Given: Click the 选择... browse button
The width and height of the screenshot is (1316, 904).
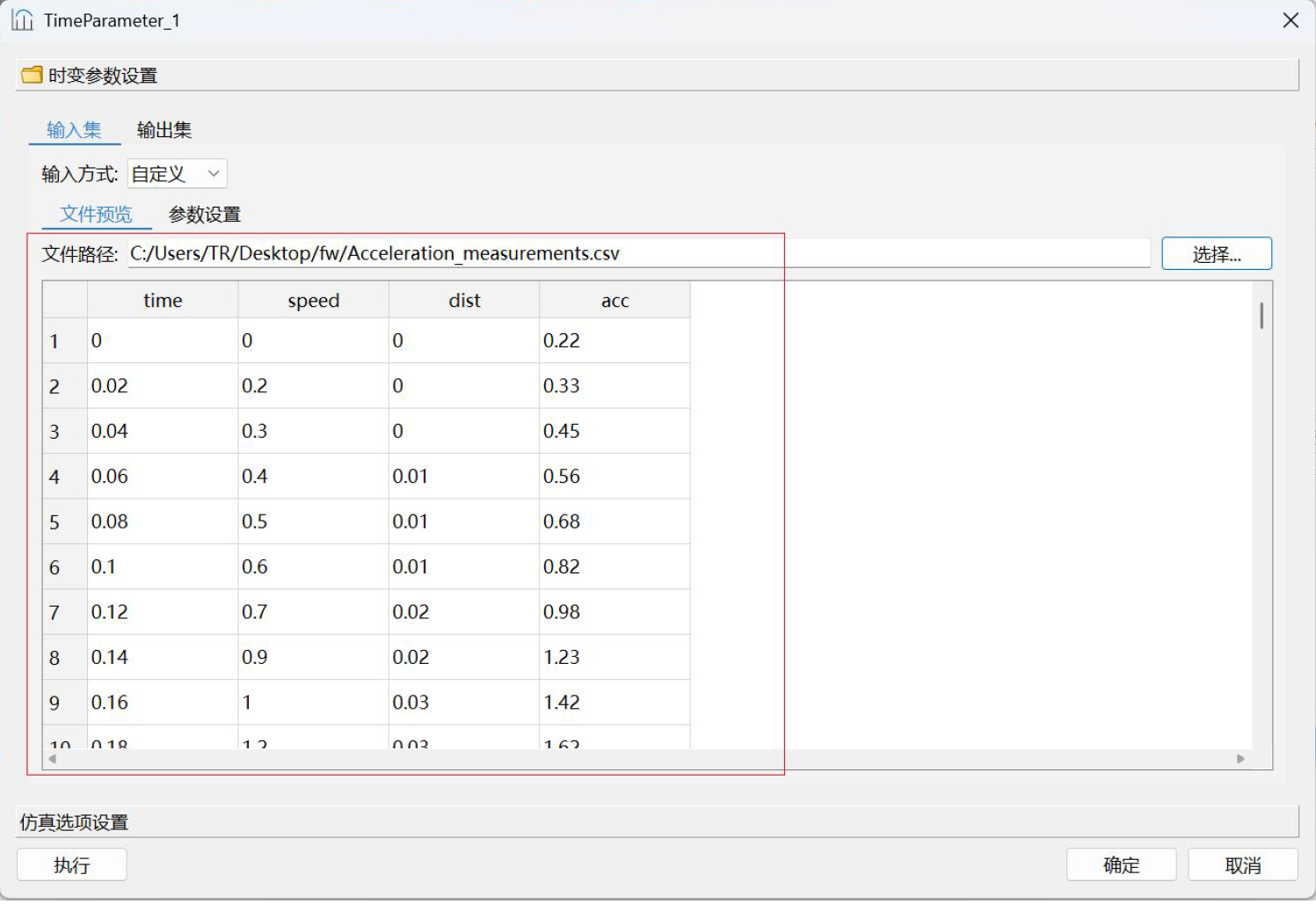Looking at the screenshot, I should pyautogui.click(x=1217, y=254).
